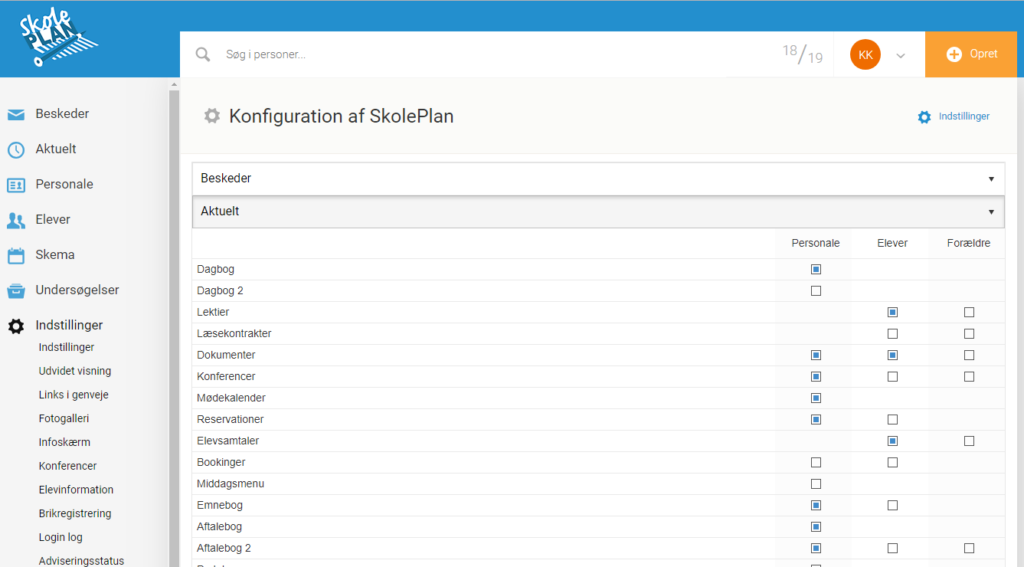Open Udvidet visning settings

(x=74, y=371)
